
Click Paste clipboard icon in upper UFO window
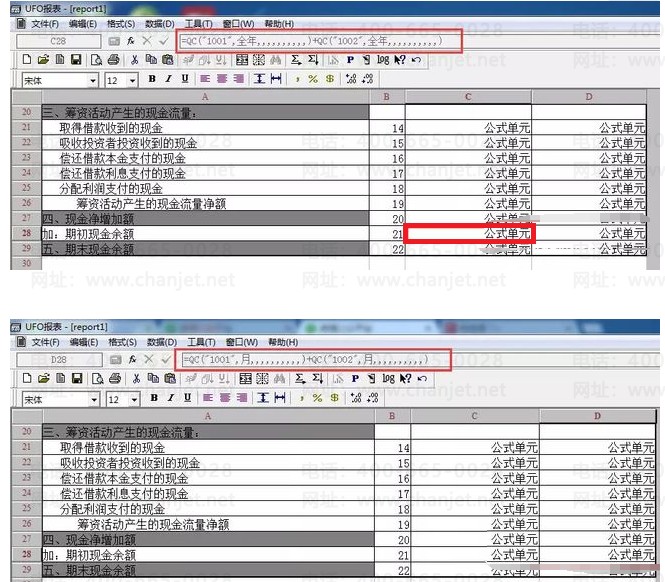pyautogui.click(x=168, y=60)
